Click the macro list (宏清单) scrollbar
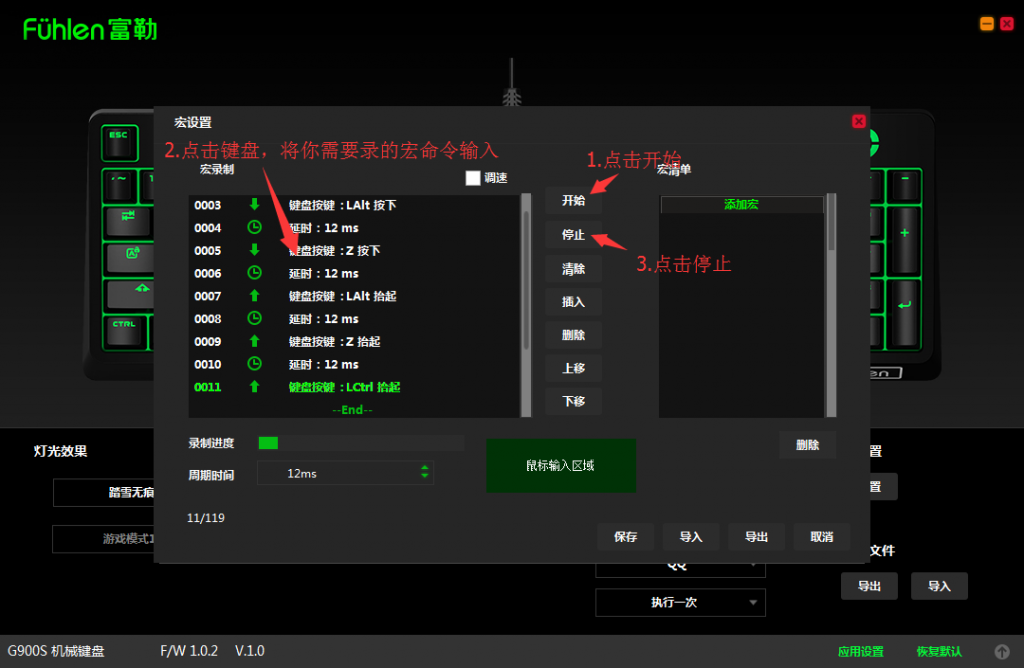Image resolution: width=1024 pixels, height=668 pixels. [x=831, y=305]
